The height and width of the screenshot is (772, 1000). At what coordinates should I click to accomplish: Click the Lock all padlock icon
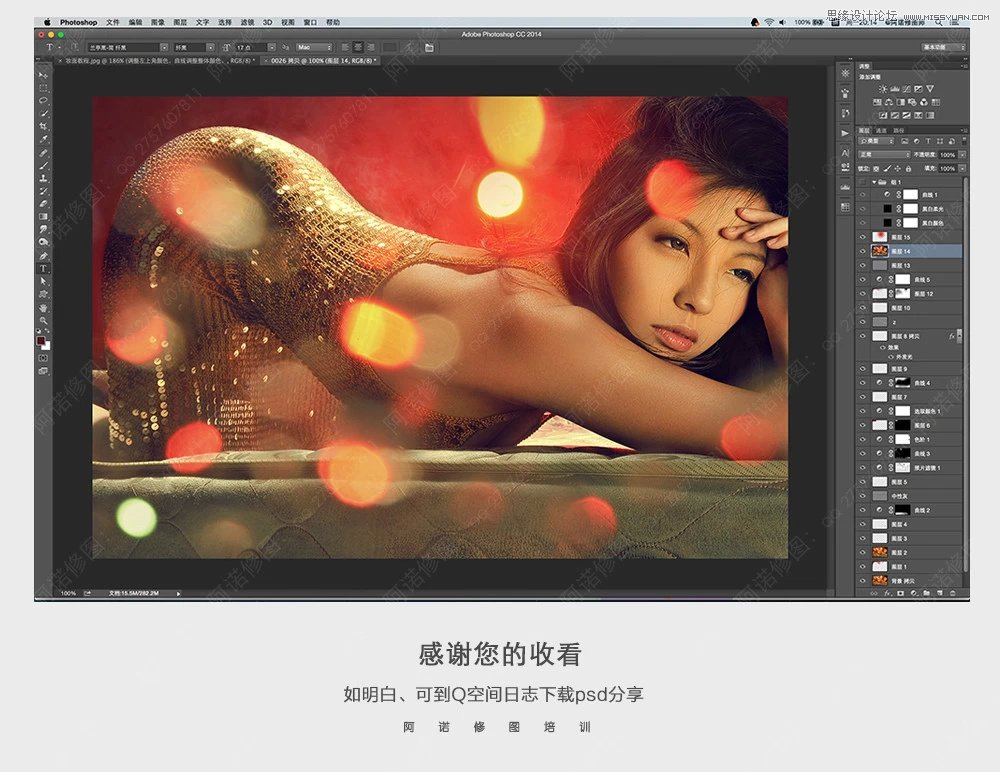908,168
